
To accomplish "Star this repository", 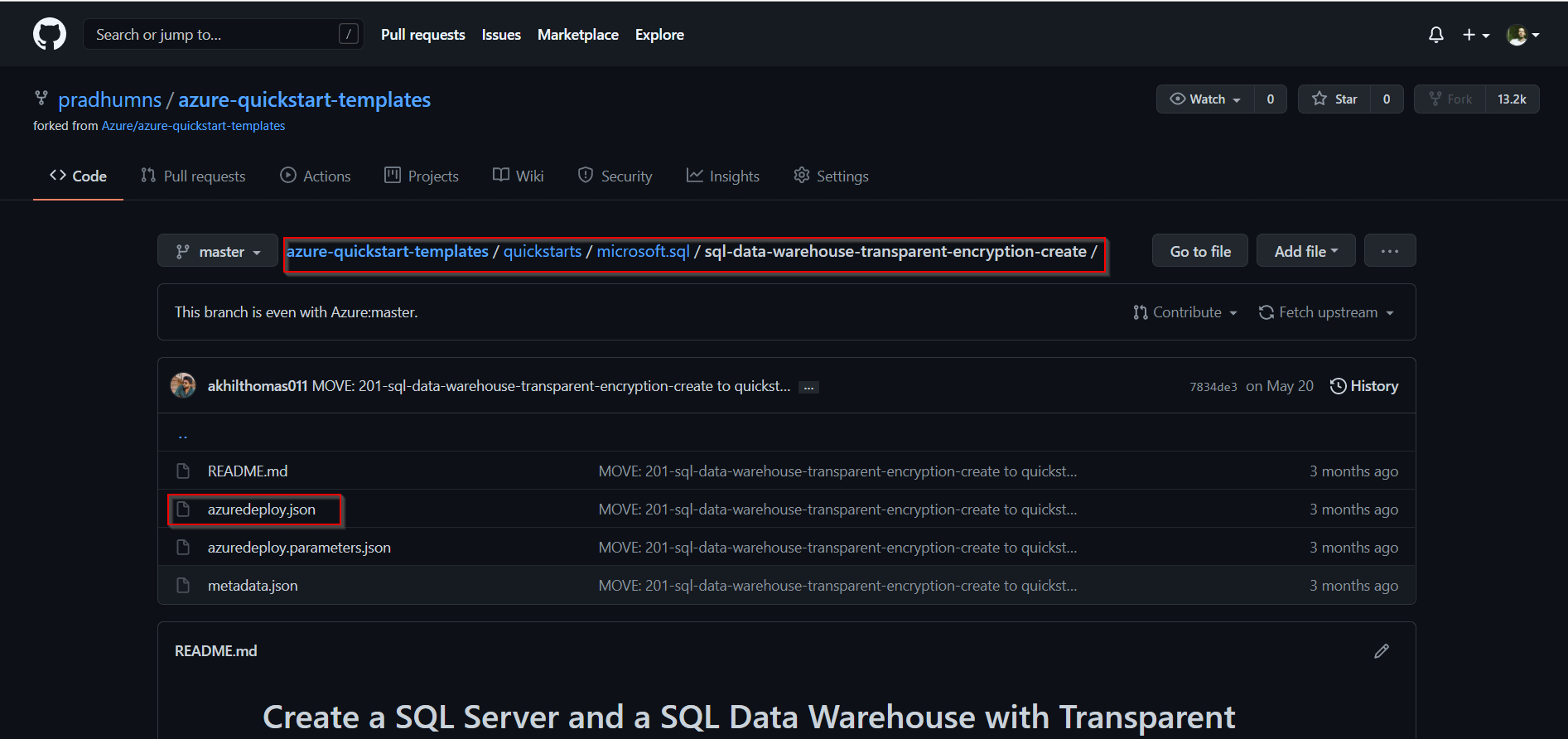I will tap(1334, 99).
